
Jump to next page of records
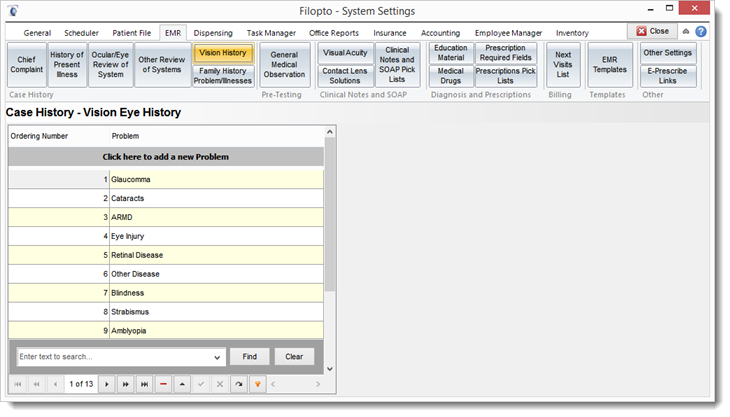pyautogui.click(x=126, y=384)
